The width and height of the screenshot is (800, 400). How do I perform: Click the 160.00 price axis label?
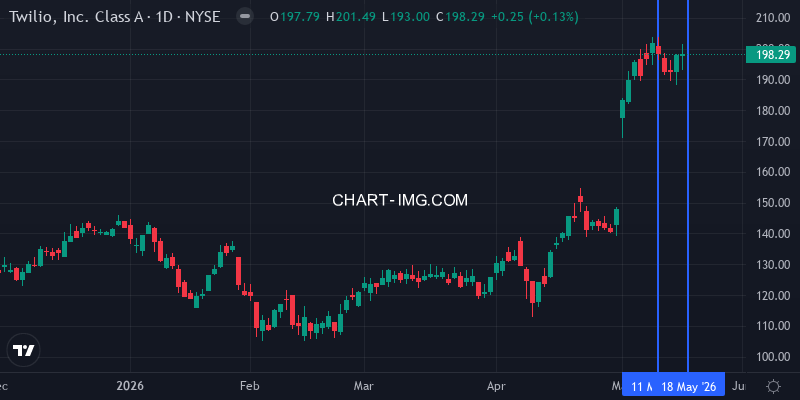[773, 172]
